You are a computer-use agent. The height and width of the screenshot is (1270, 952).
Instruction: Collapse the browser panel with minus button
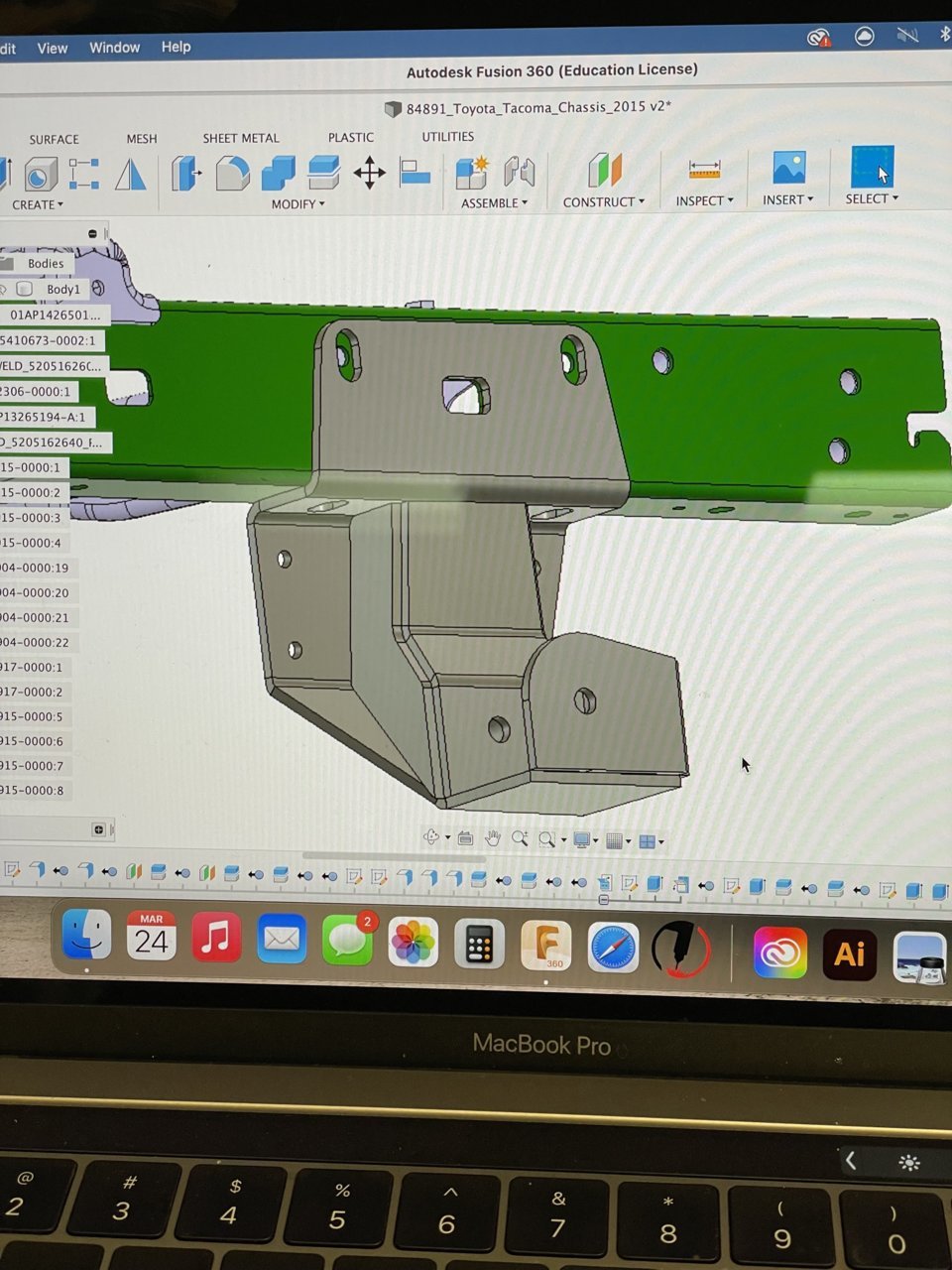[92, 234]
